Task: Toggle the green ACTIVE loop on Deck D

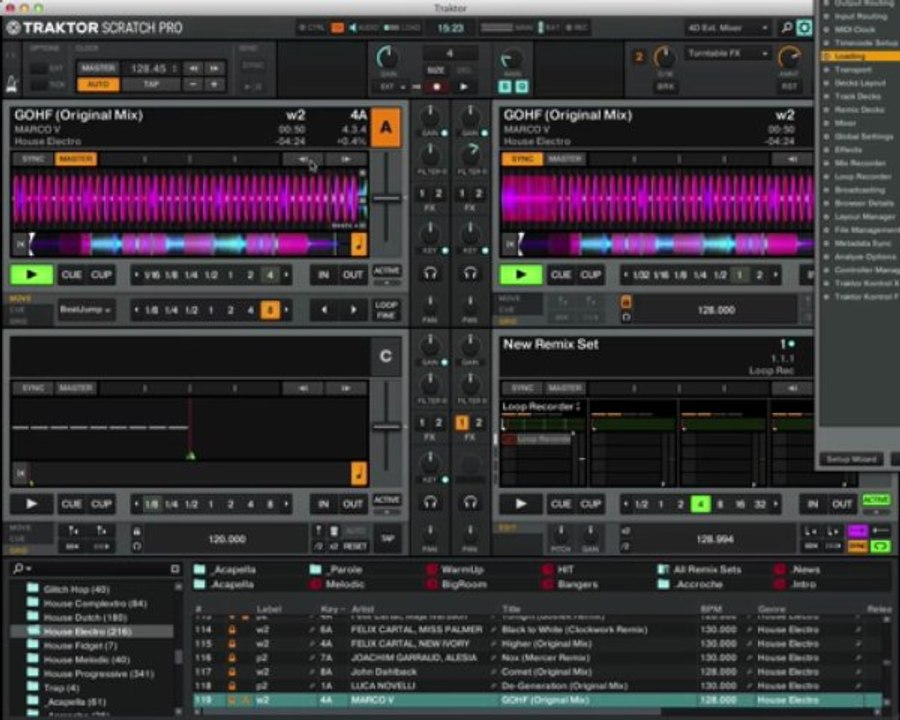Action: point(876,500)
